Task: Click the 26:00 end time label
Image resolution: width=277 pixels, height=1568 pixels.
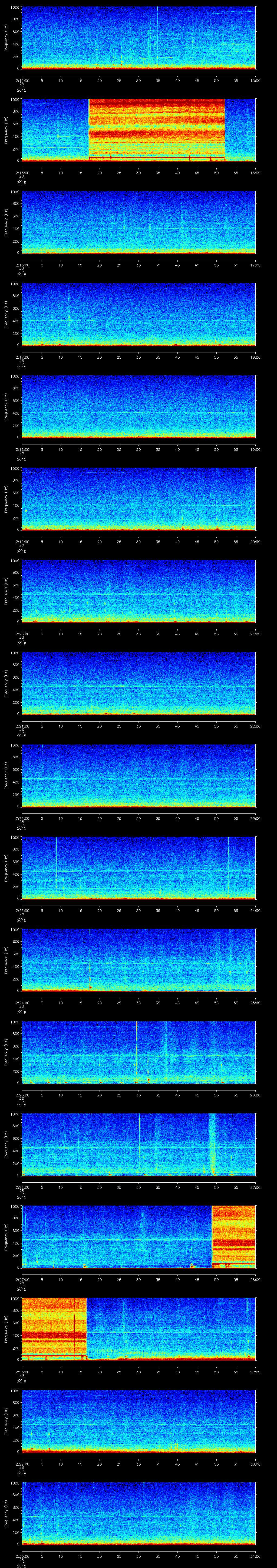Action: click(x=255, y=1095)
